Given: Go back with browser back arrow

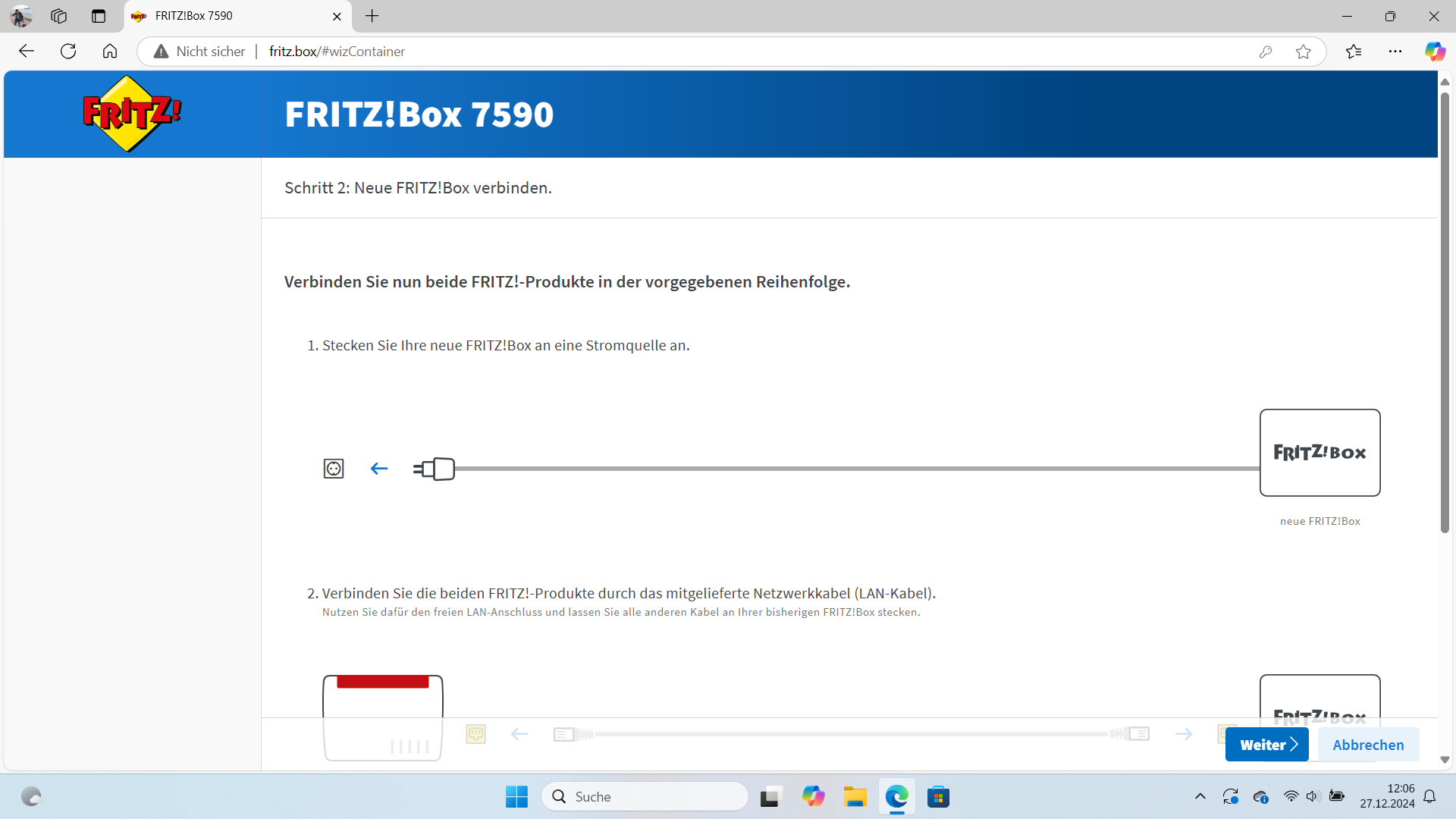Looking at the screenshot, I should click(27, 52).
